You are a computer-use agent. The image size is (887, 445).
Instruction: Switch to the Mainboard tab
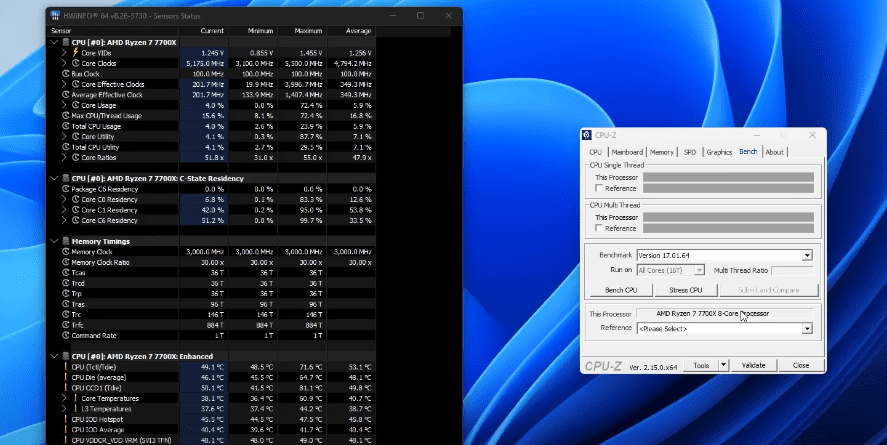627,152
